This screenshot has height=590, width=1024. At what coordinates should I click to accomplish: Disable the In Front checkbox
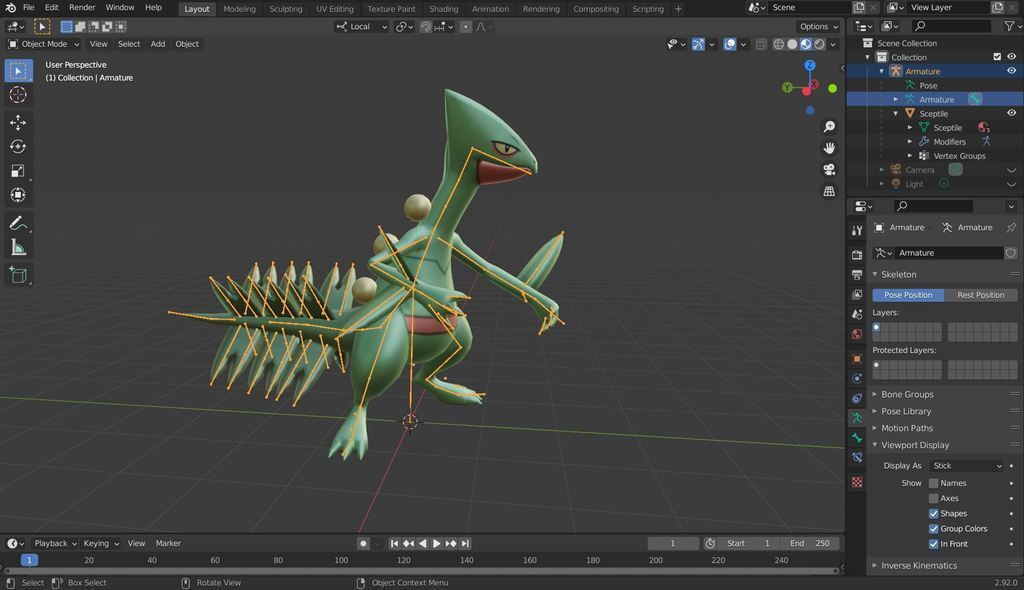click(934, 543)
